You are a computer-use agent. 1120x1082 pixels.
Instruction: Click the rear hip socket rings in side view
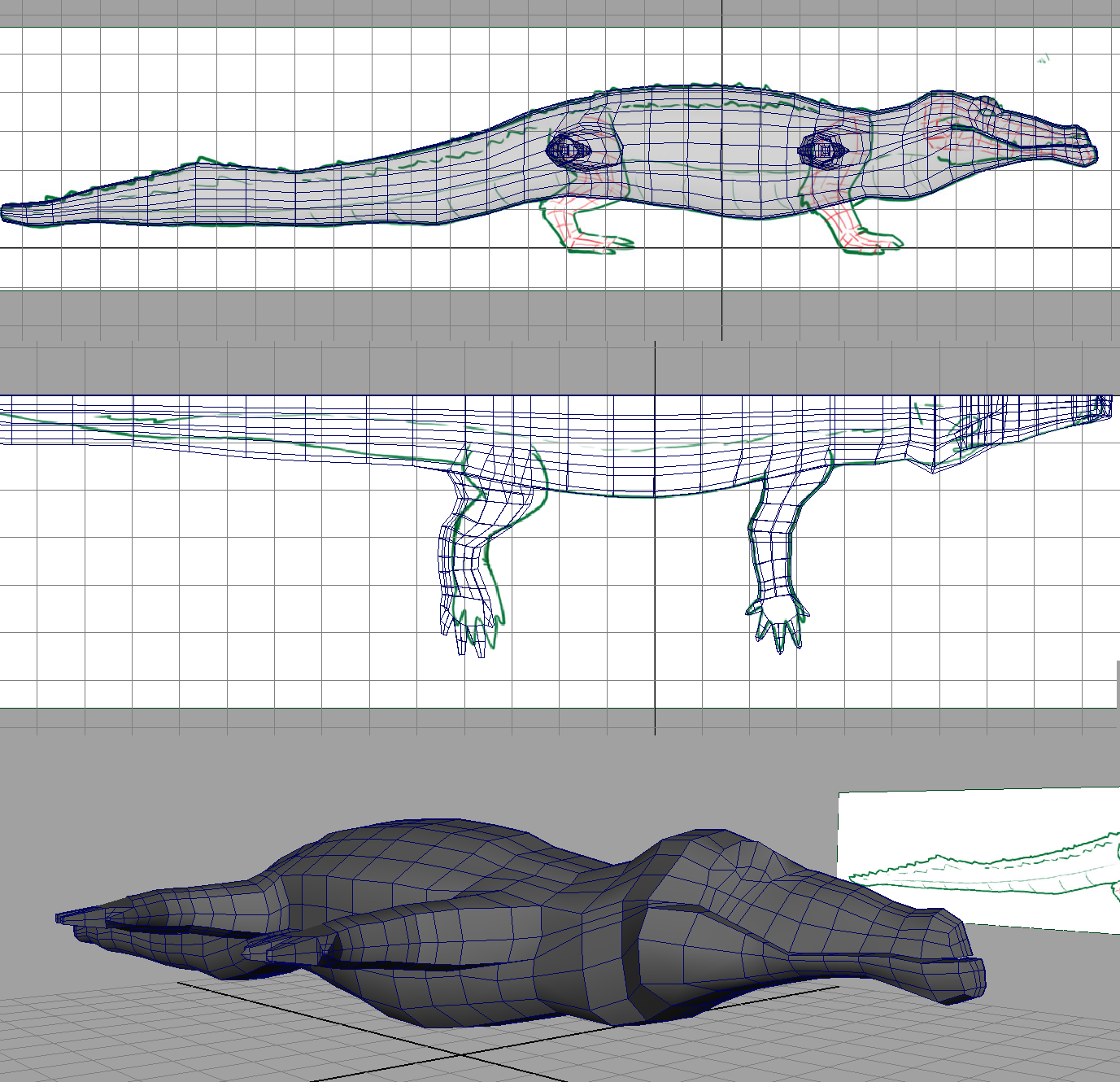[571, 149]
